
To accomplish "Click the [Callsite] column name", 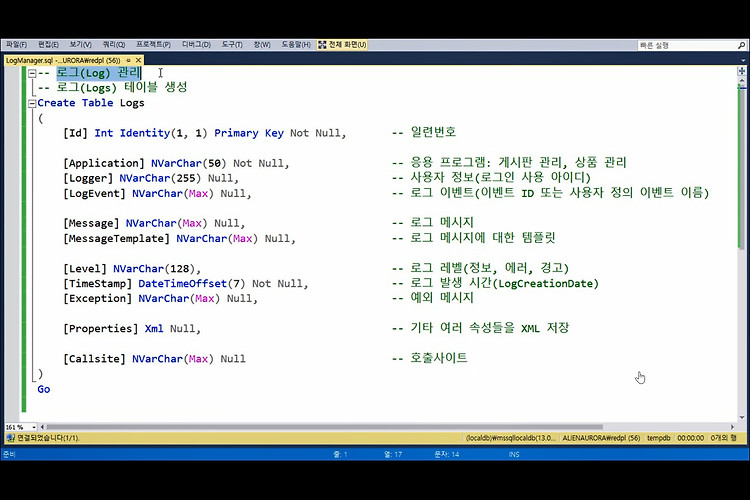I will (94, 359).
